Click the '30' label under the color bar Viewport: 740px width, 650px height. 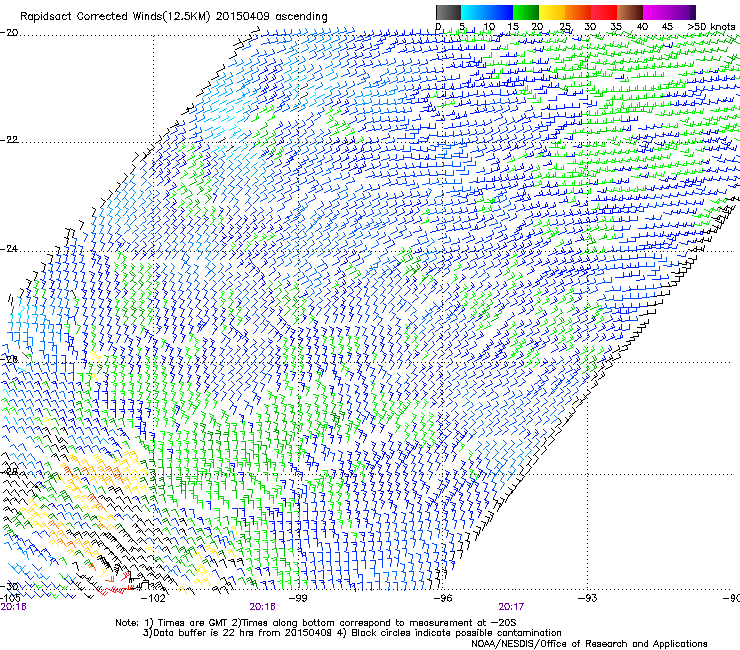click(x=590, y=27)
